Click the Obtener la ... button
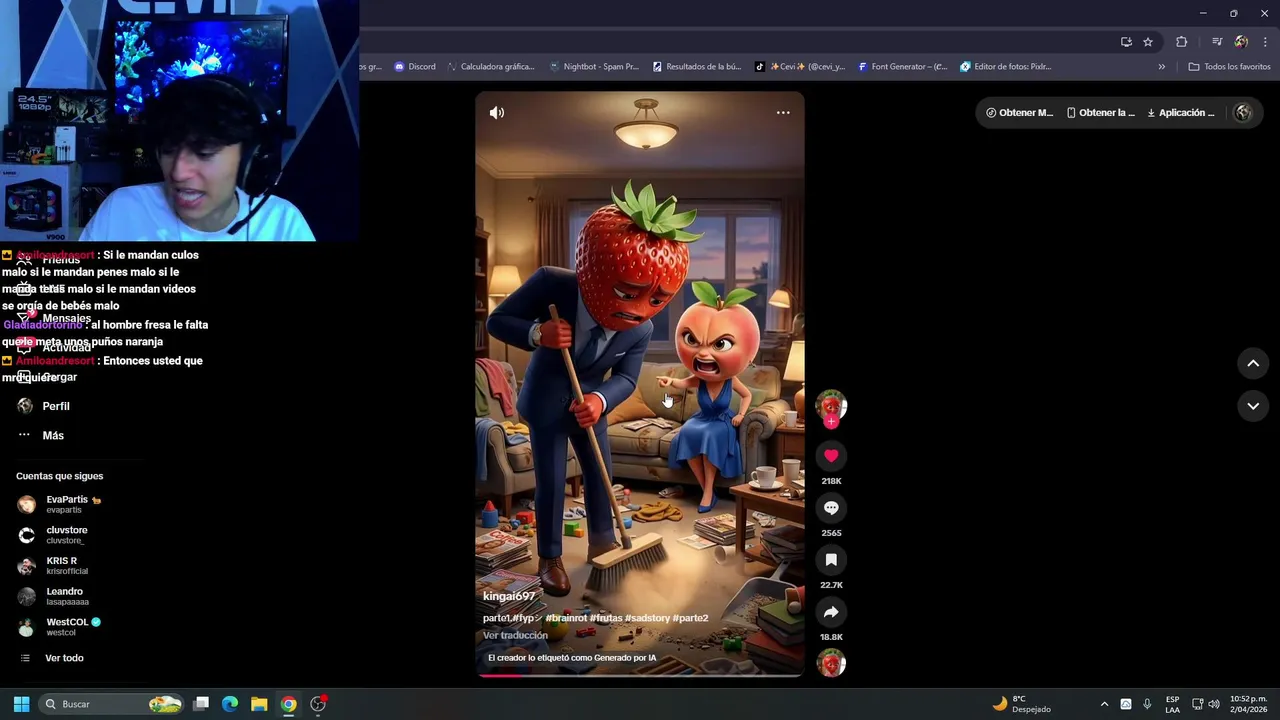The image size is (1280, 720). pos(1100,113)
